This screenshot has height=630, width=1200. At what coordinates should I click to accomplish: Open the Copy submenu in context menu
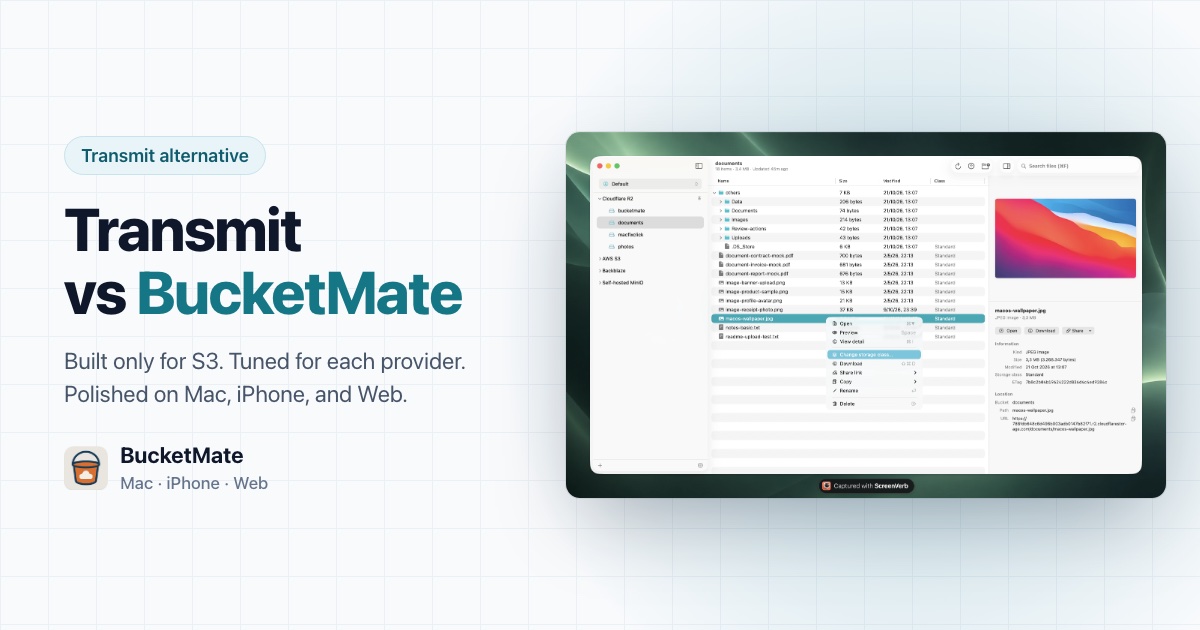(x=874, y=381)
